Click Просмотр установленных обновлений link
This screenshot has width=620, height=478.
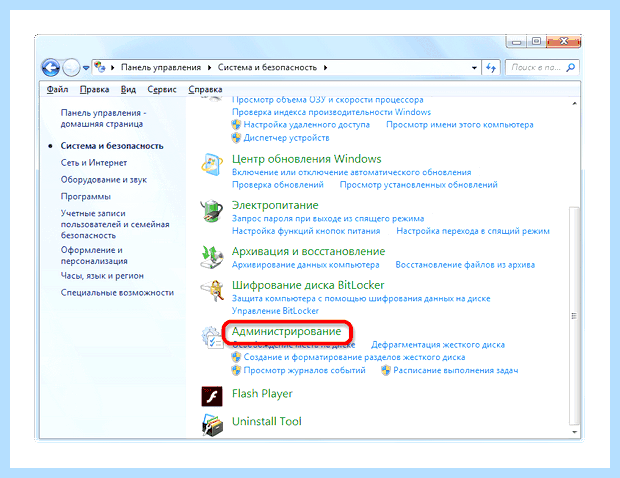click(418, 185)
